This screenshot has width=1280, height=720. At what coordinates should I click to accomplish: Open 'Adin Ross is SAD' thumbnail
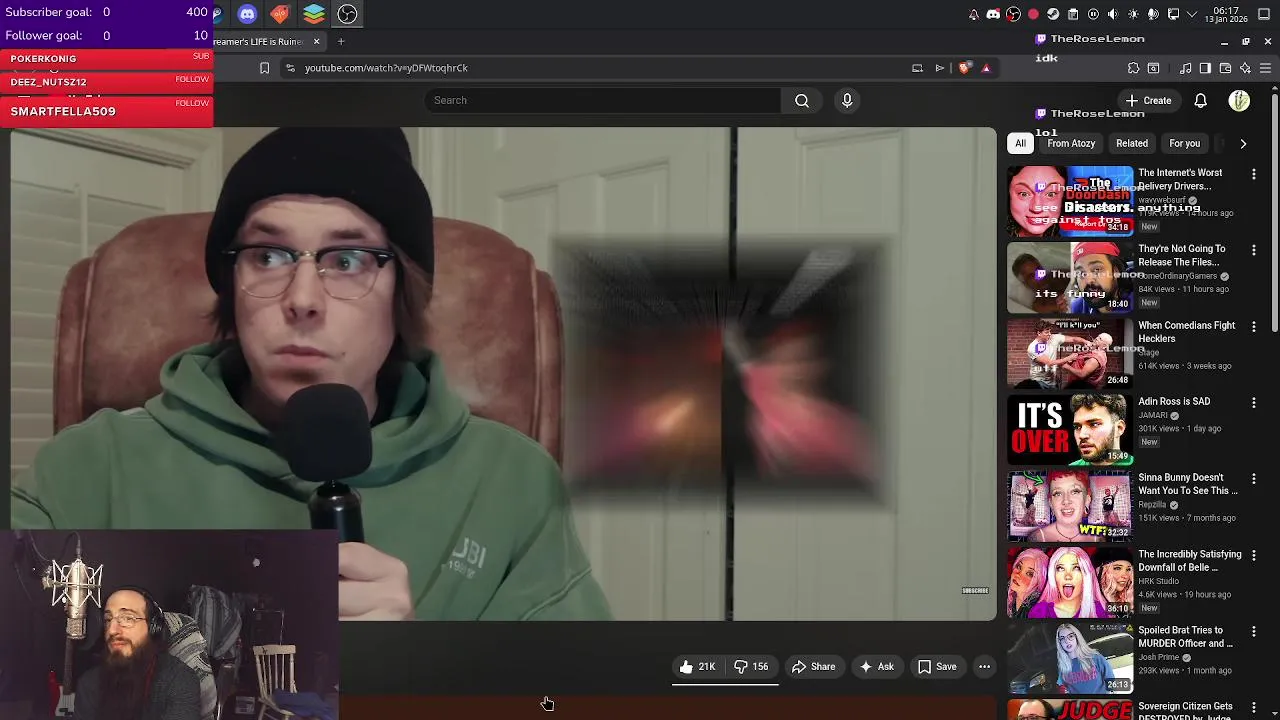[x=1069, y=429]
